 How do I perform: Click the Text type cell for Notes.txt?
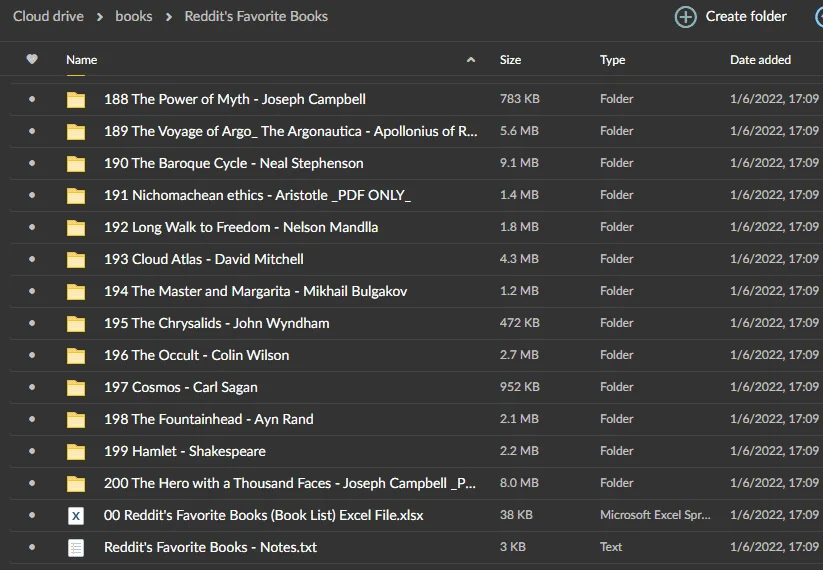click(x=611, y=547)
